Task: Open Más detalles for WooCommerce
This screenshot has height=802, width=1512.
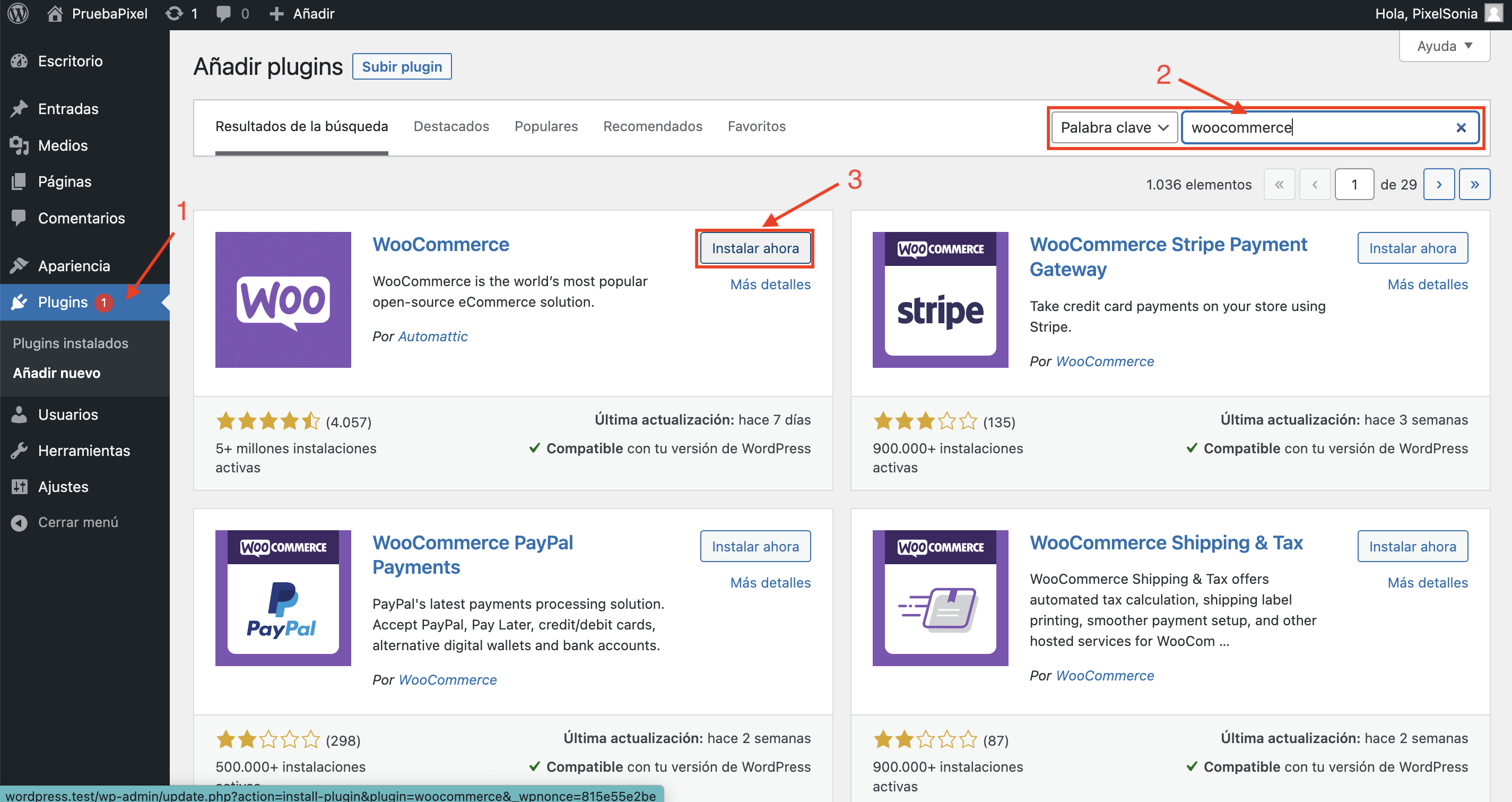Action: click(771, 284)
